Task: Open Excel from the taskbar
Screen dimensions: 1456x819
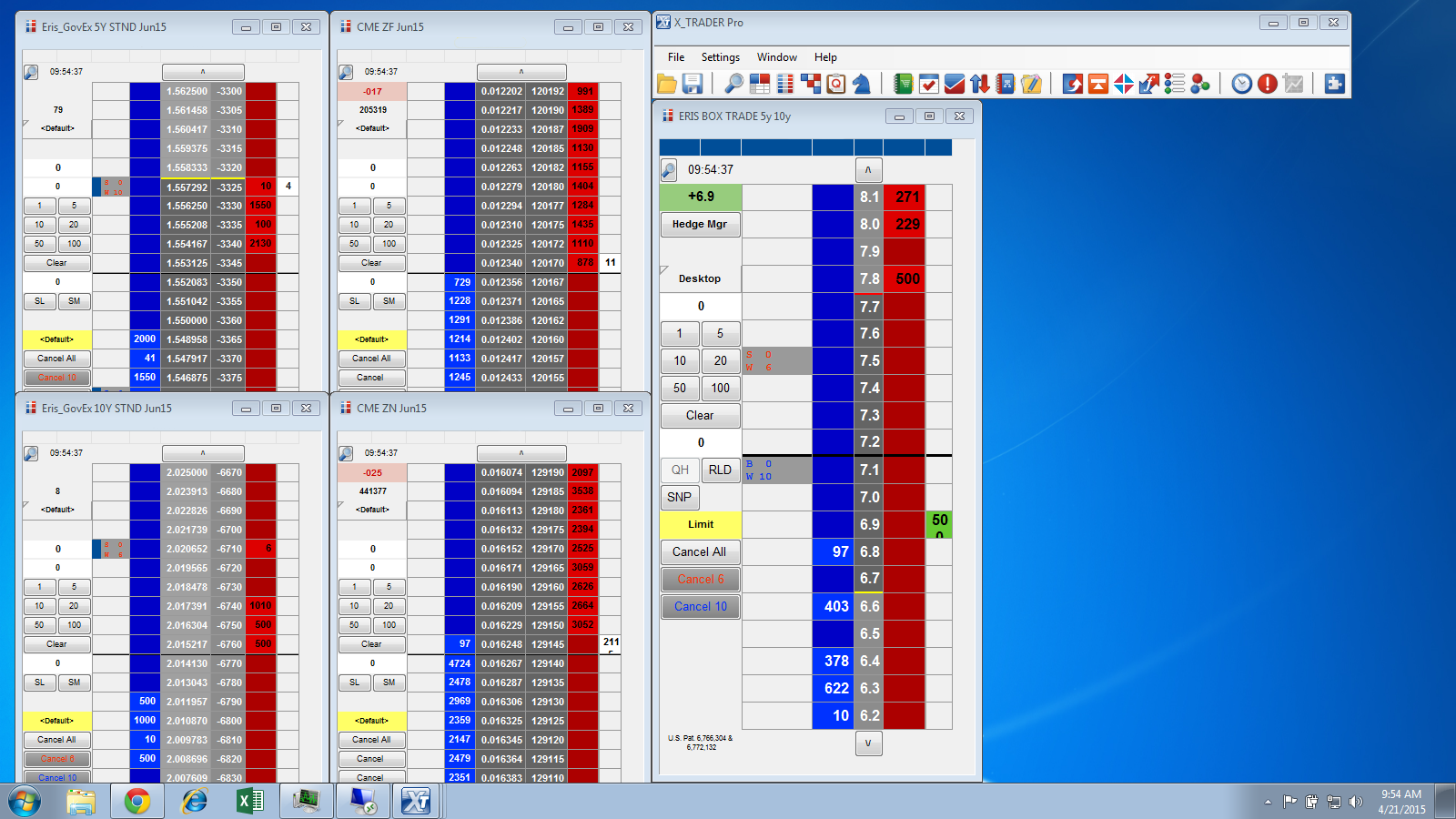Action: [249, 801]
